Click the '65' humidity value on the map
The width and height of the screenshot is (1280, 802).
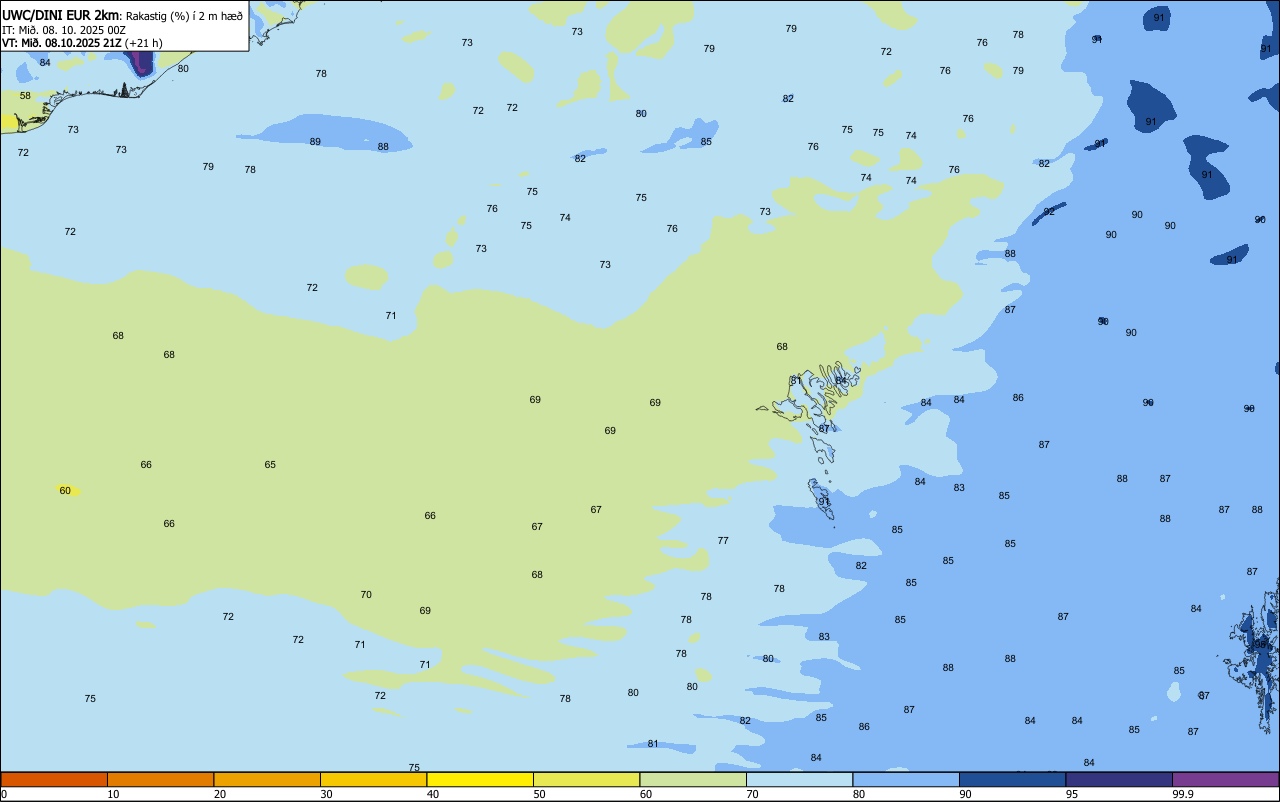click(x=270, y=465)
